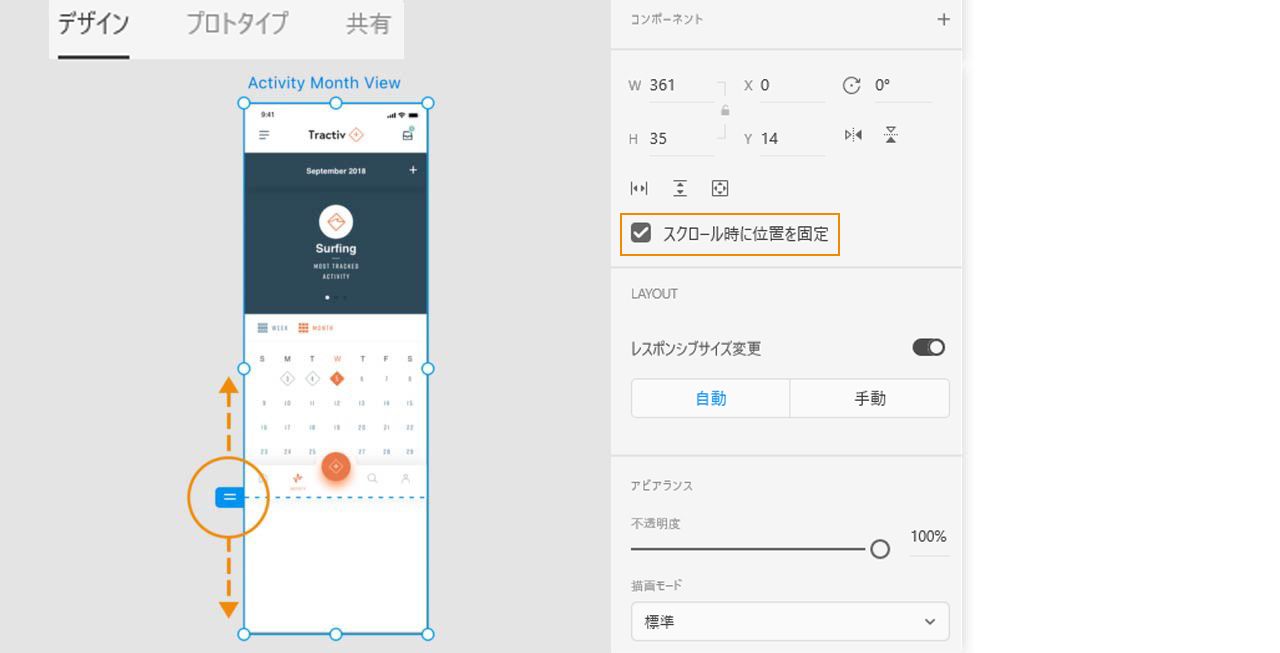The height and width of the screenshot is (653, 1280).
Task: Click the profile icon in the bottom navigation
Action: (404, 479)
